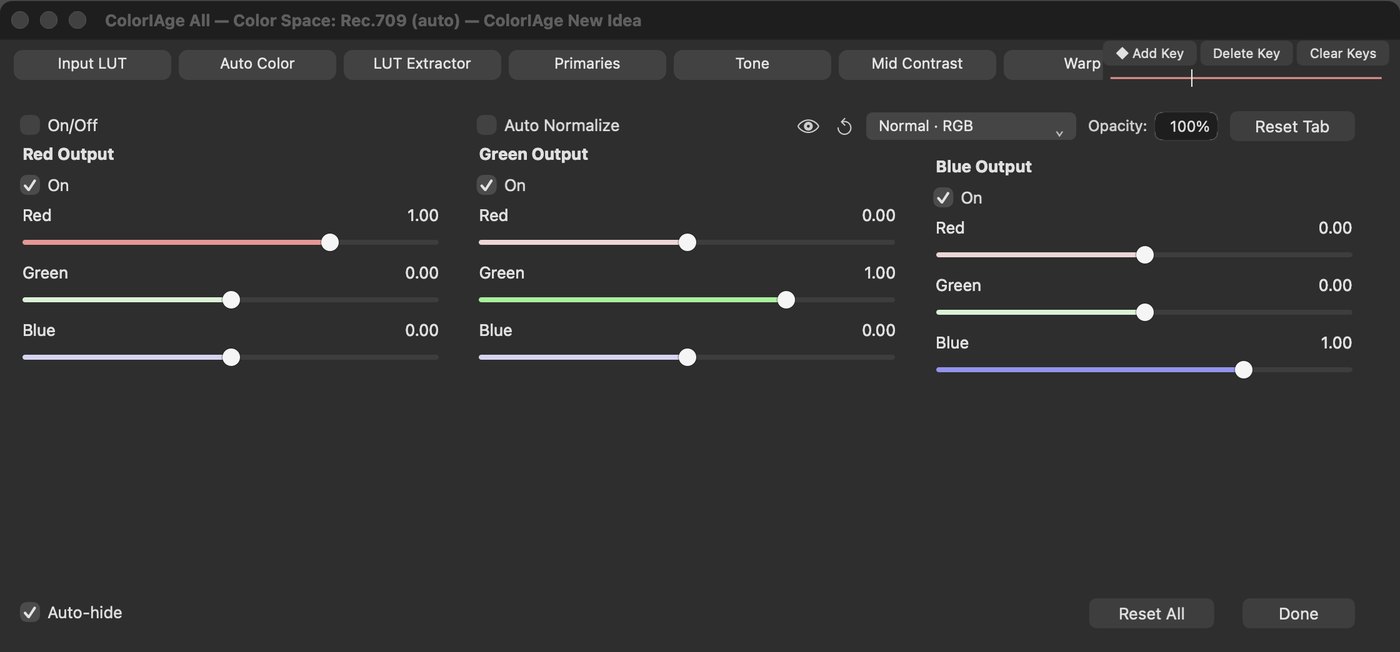Image resolution: width=1400 pixels, height=652 pixels.
Task: Disable the Auto-hide checkbox
Action: click(30, 612)
